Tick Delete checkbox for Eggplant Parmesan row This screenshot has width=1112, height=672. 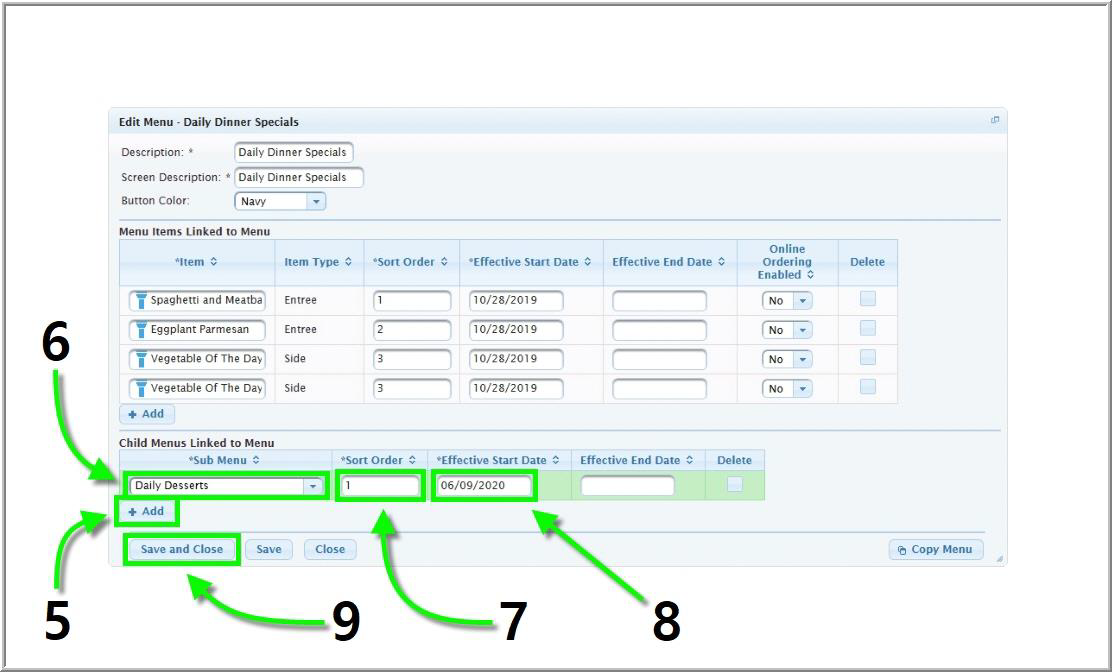867,328
